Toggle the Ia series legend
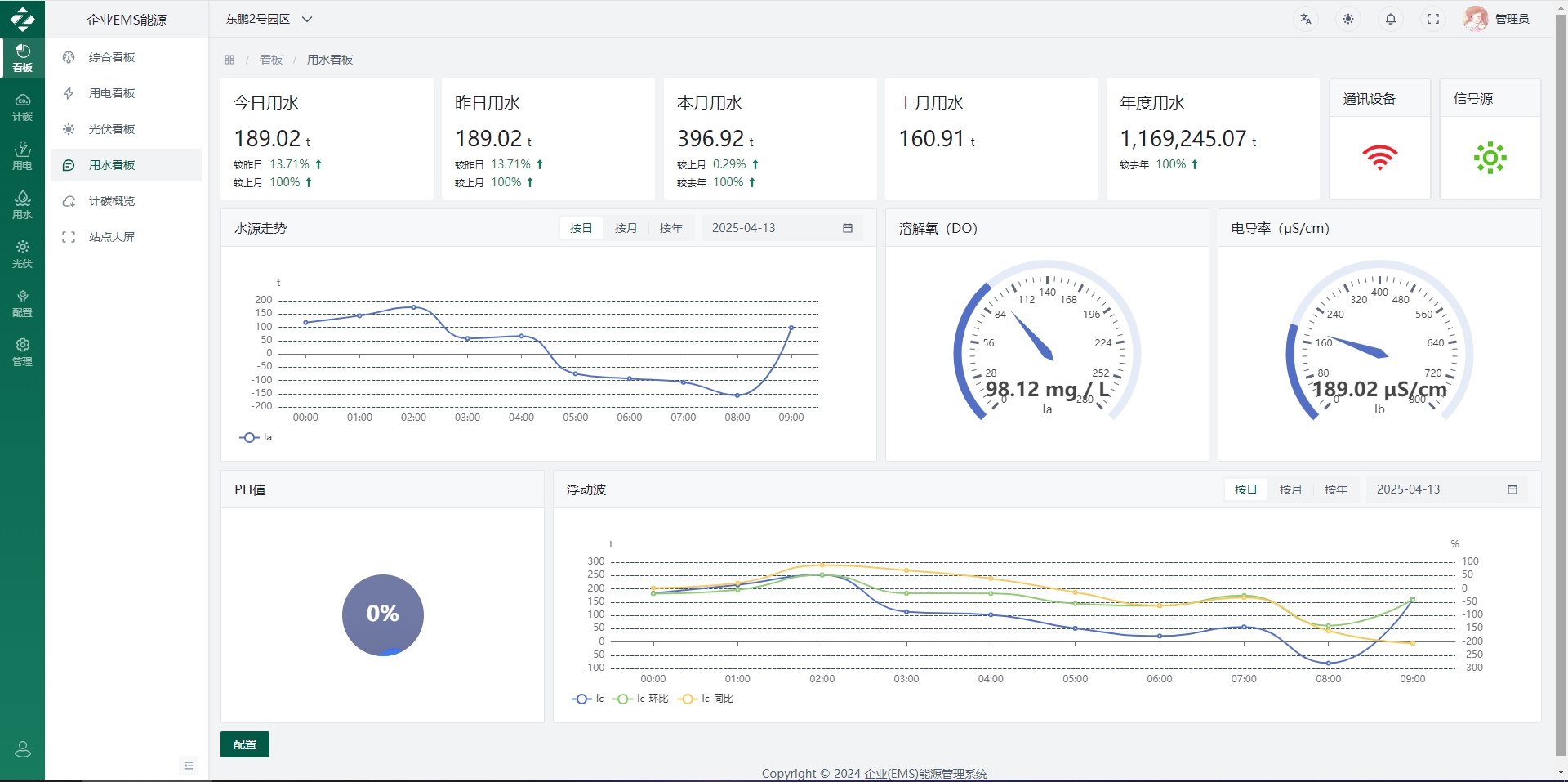Viewport: 1568px width, 782px height. point(256,437)
